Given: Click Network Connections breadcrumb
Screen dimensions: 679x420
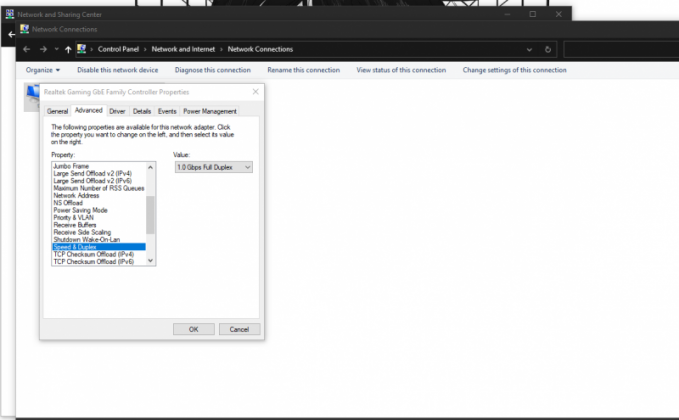Looking at the screenshot, I should (x=260, y=49).
